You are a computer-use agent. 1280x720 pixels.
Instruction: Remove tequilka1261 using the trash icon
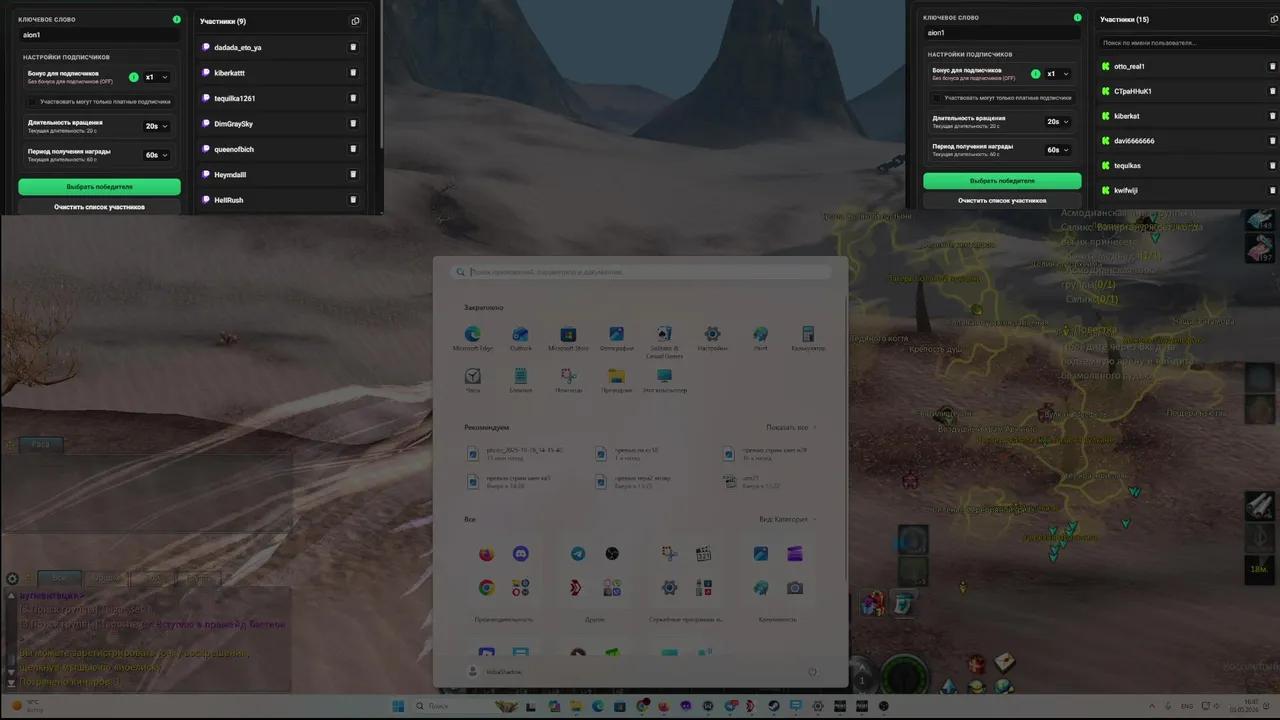[x=353, y=98]
